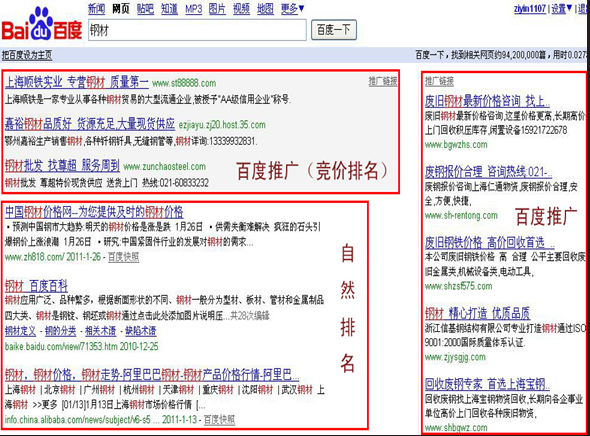
Task: Open the 地图 map tab
Action: pos(265,9)
